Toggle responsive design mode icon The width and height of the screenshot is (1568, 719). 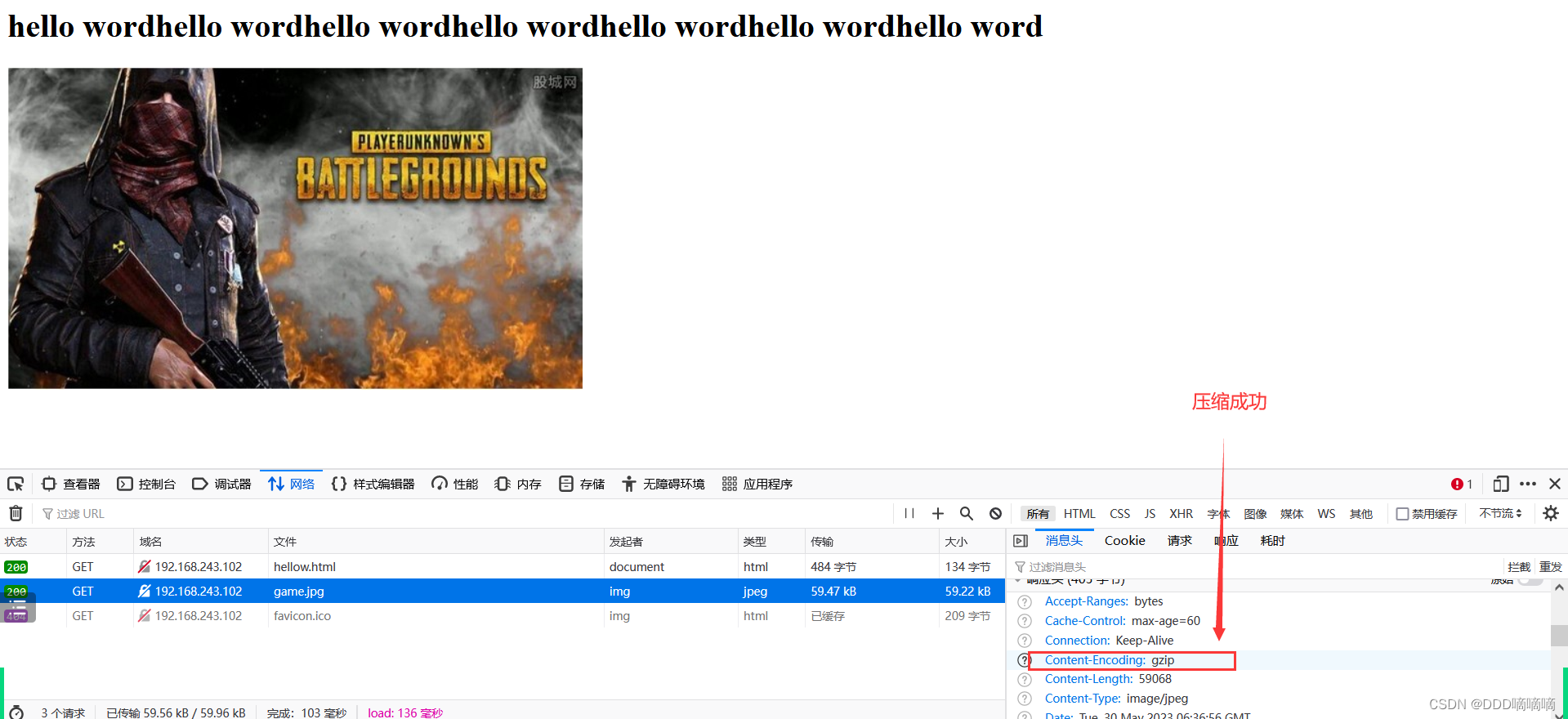click(x=1501, y=484)
